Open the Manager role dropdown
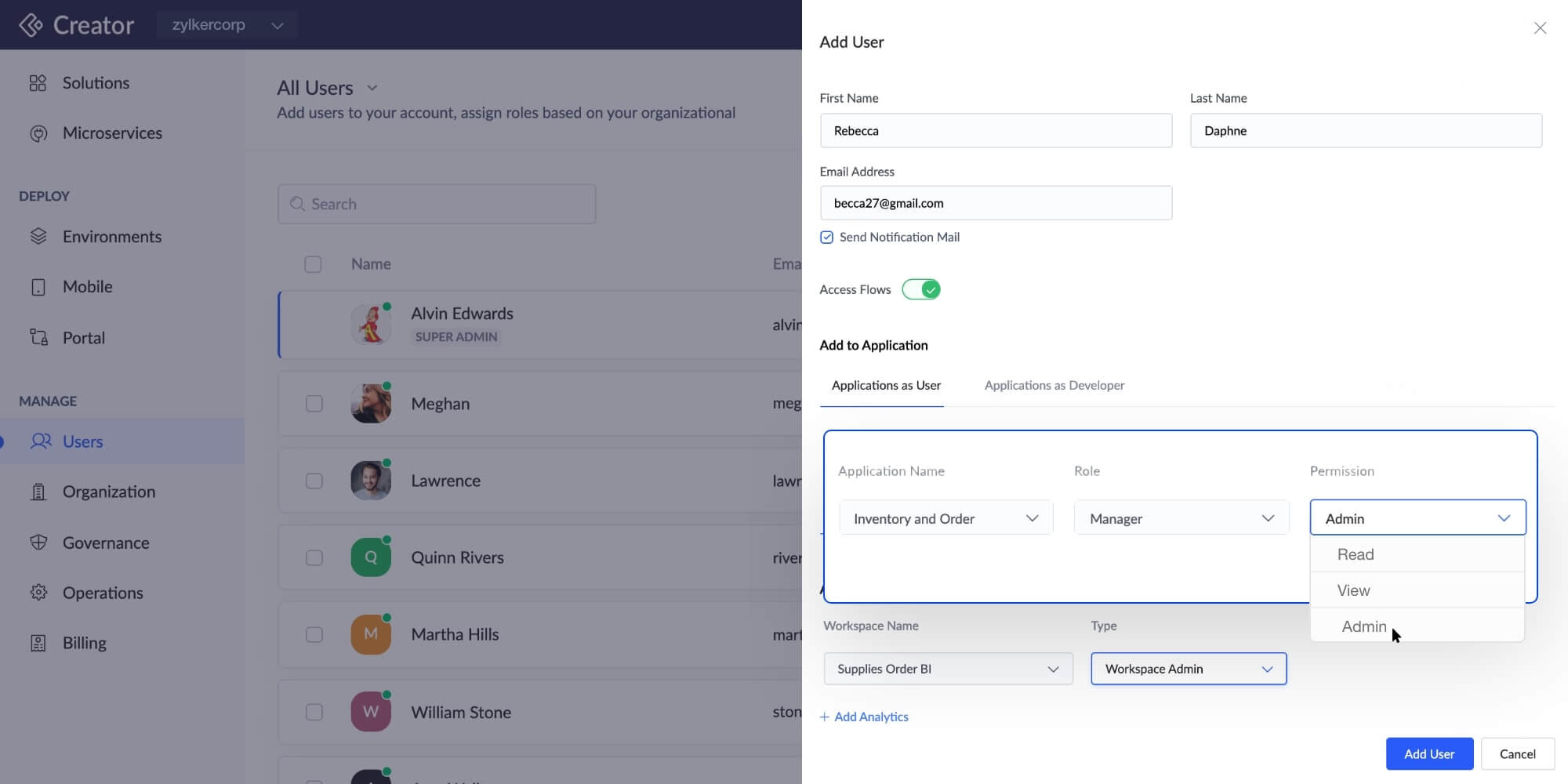Viewport: 1568px width, 784px height. [1181, 518]
